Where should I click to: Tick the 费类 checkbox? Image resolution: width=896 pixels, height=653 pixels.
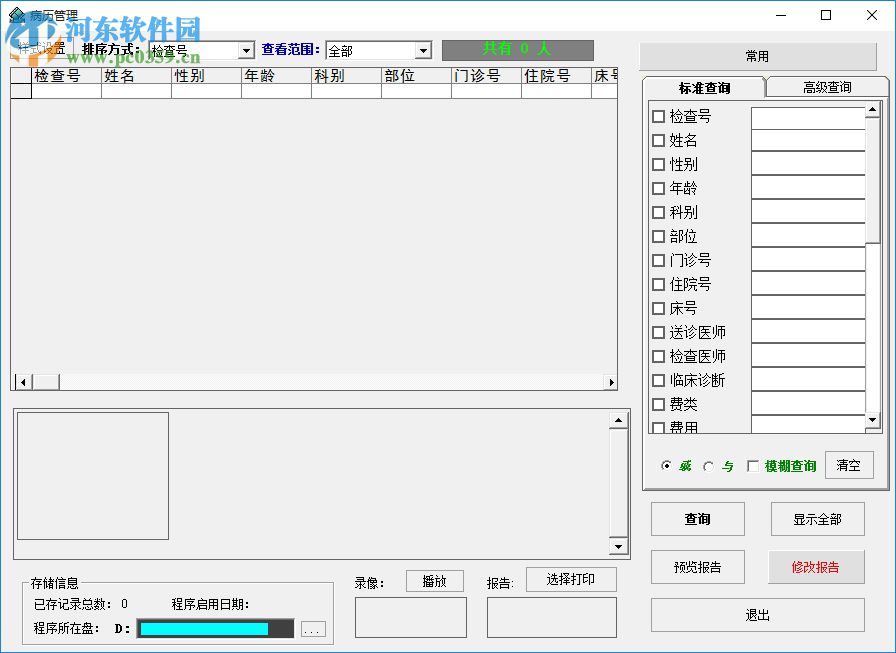click(658, 404)
